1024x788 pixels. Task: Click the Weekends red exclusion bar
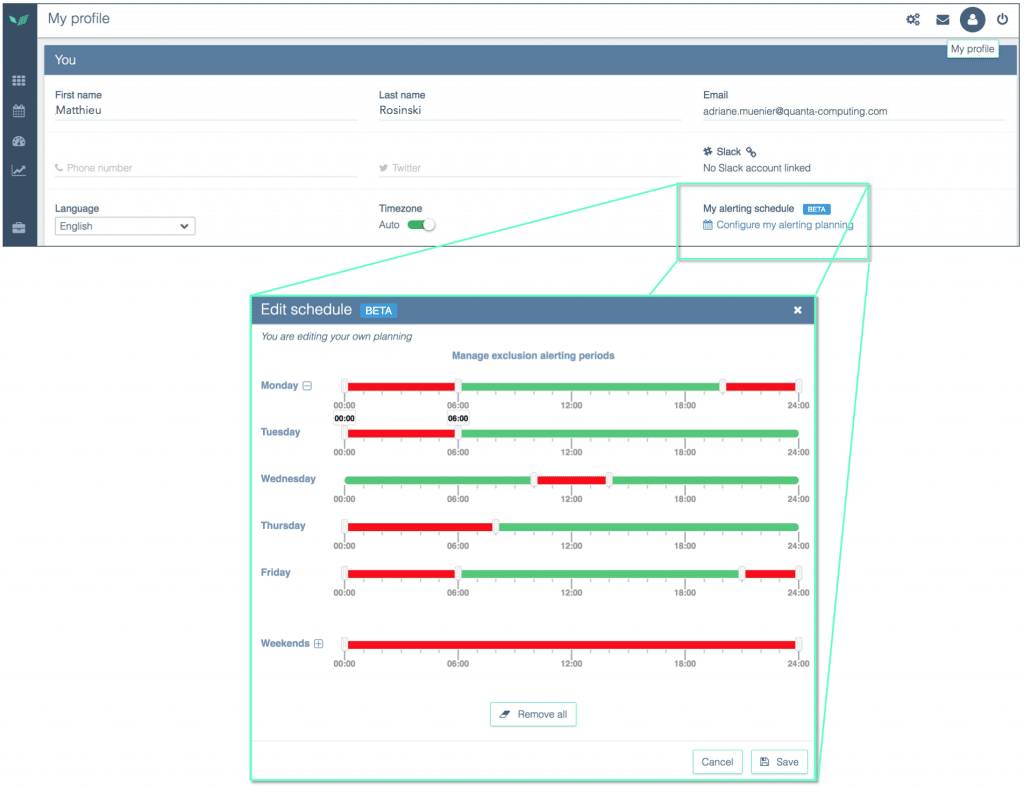[571, 644]
